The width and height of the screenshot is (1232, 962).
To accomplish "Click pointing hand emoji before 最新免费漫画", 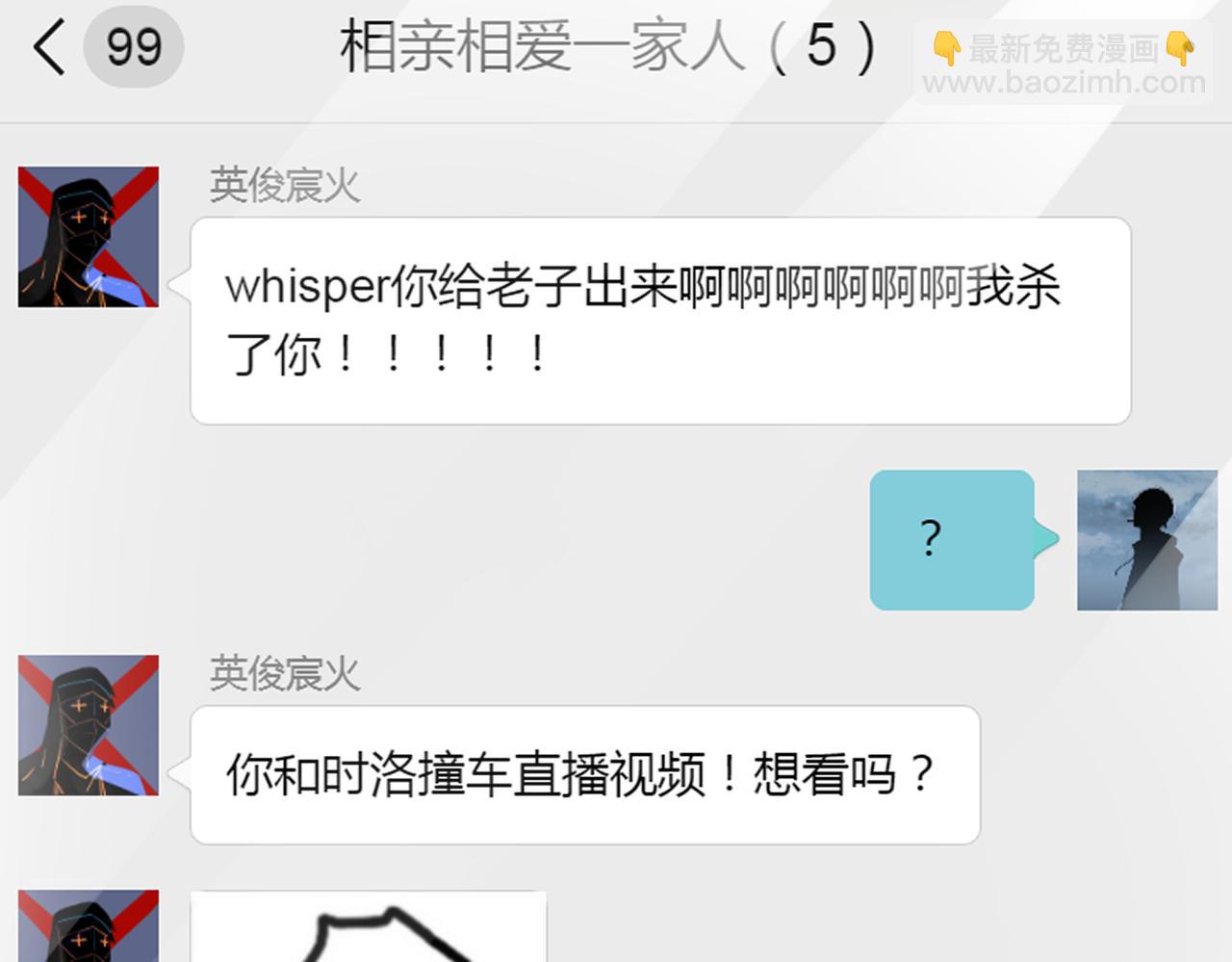I will [x=946, y=47].
